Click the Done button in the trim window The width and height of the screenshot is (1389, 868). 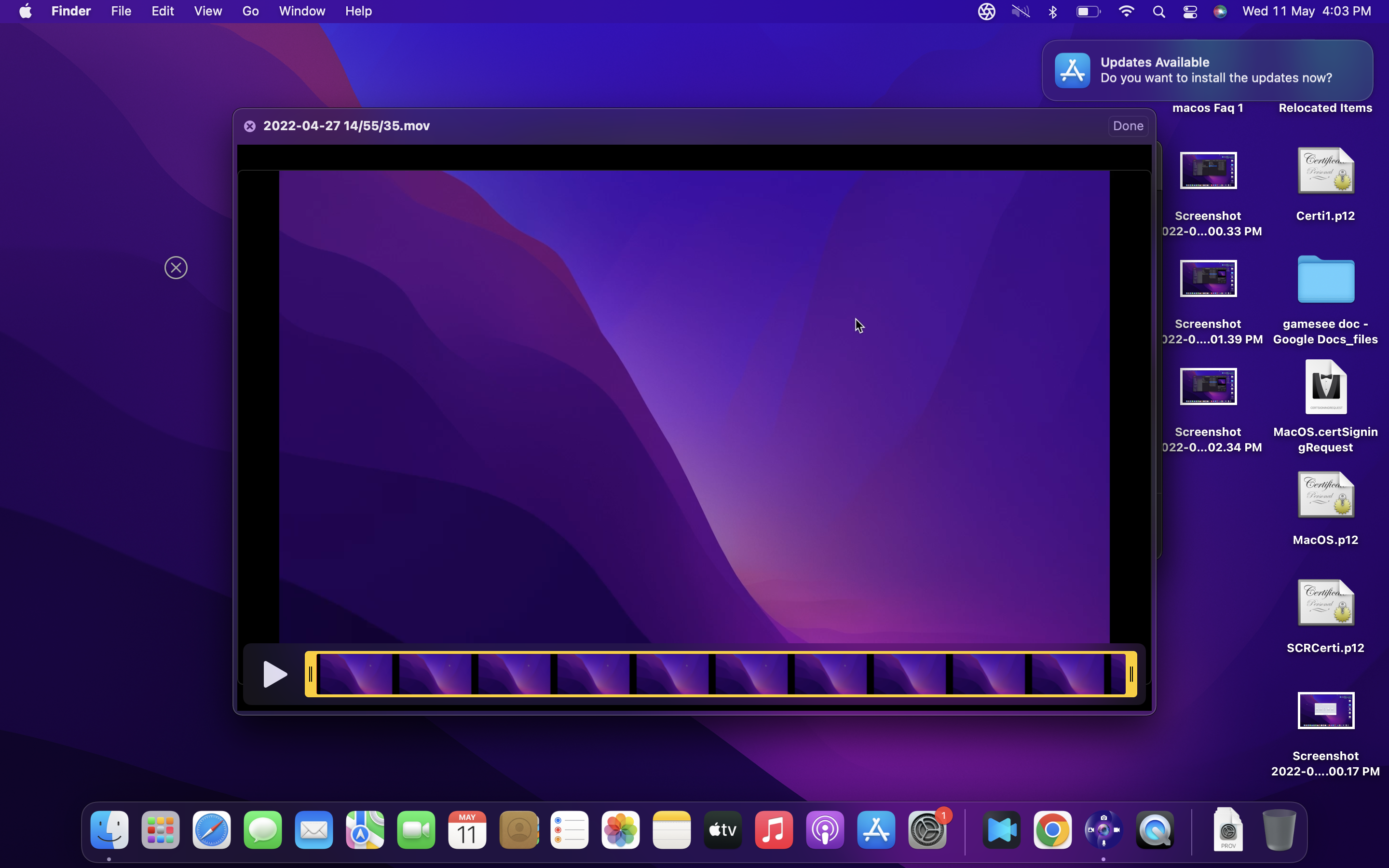[x=1127, y=126]
